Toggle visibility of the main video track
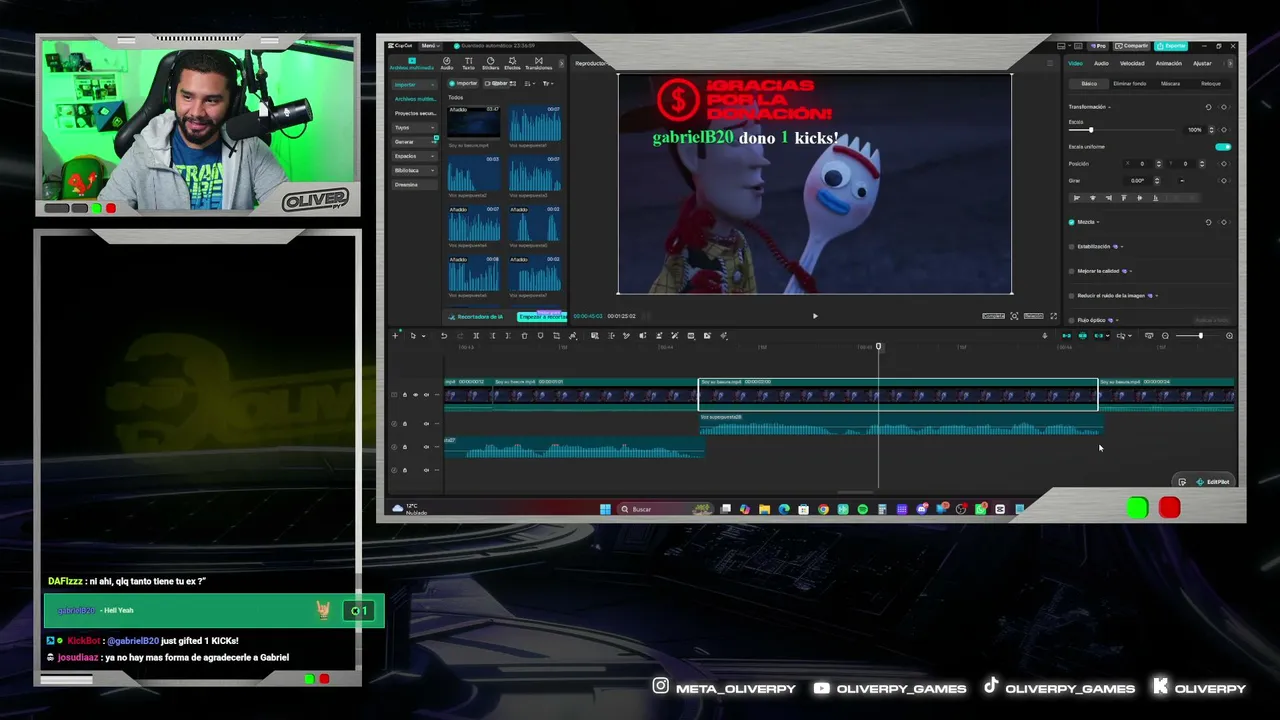The height and width of the screenshot is (720, 1280). coord(416,395)
